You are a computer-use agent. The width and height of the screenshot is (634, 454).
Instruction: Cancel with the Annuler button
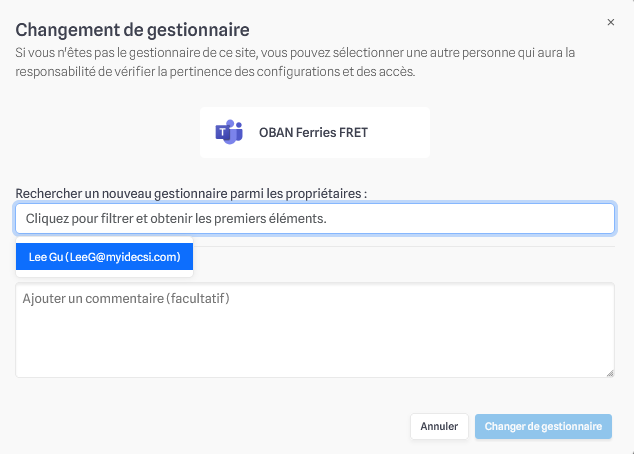click(439, 426)
